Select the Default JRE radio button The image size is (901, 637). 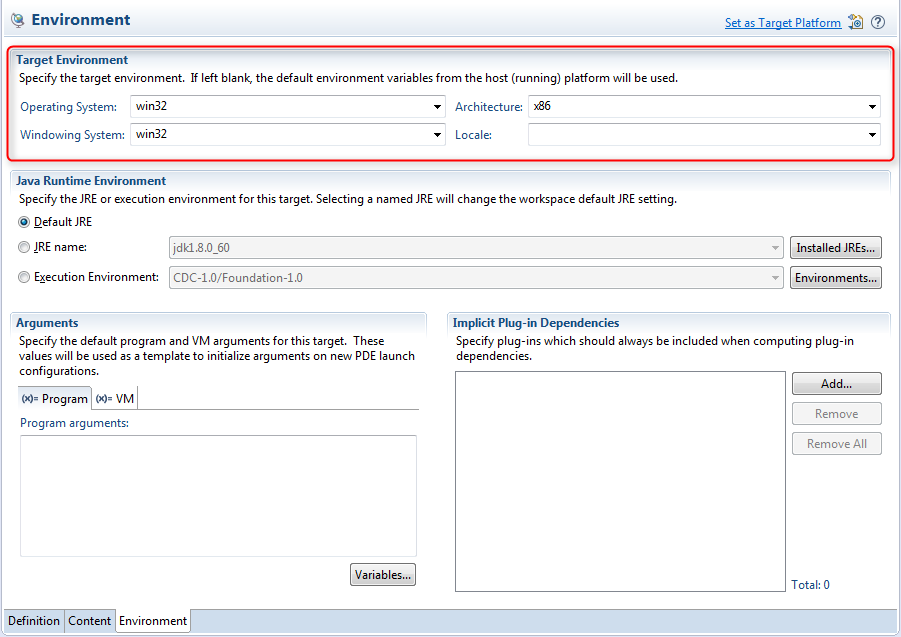coord(24,222)
